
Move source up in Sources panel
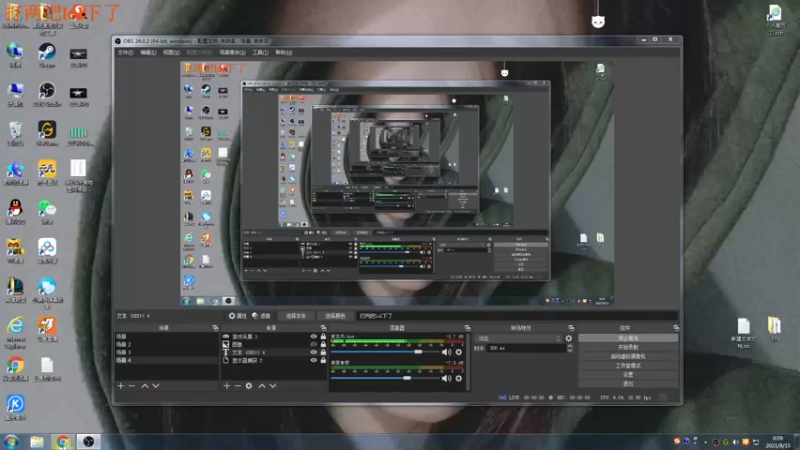(262, 386)
